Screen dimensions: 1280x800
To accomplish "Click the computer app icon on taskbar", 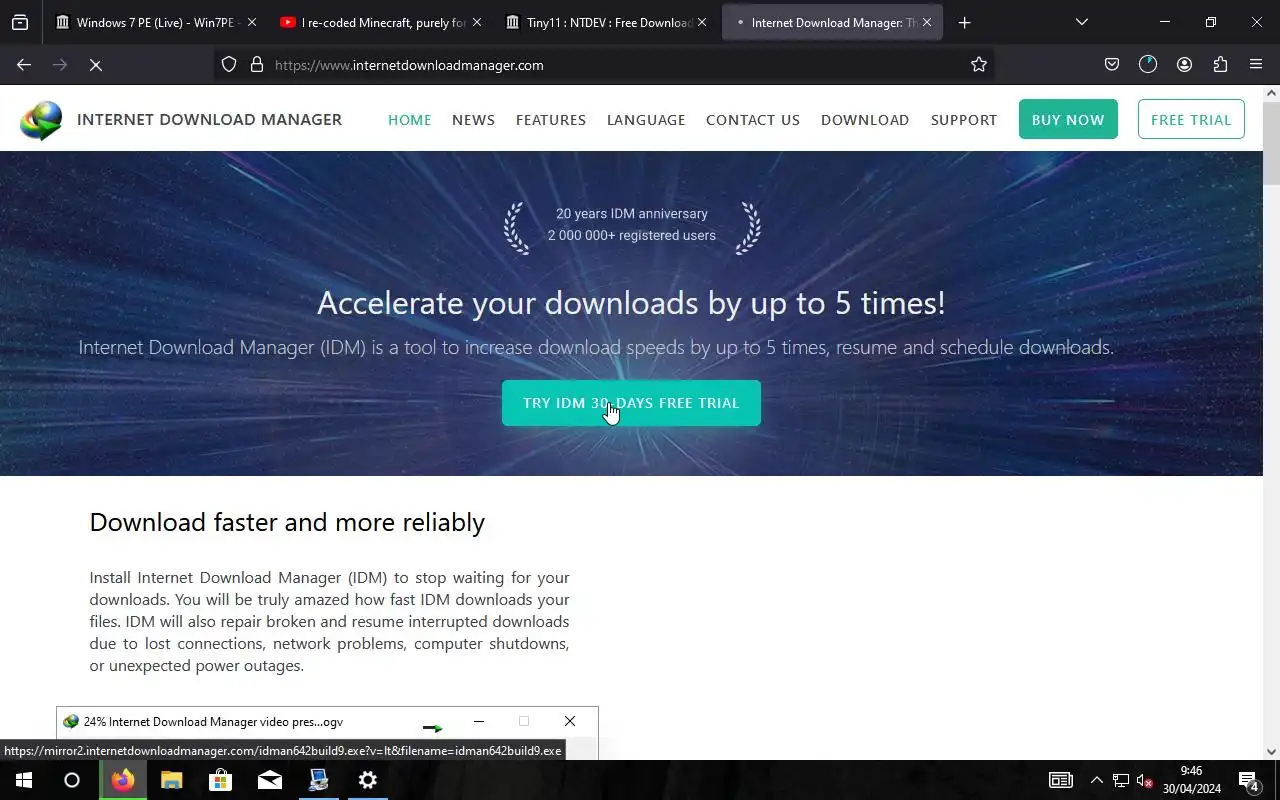I will (x=319, y=780).
